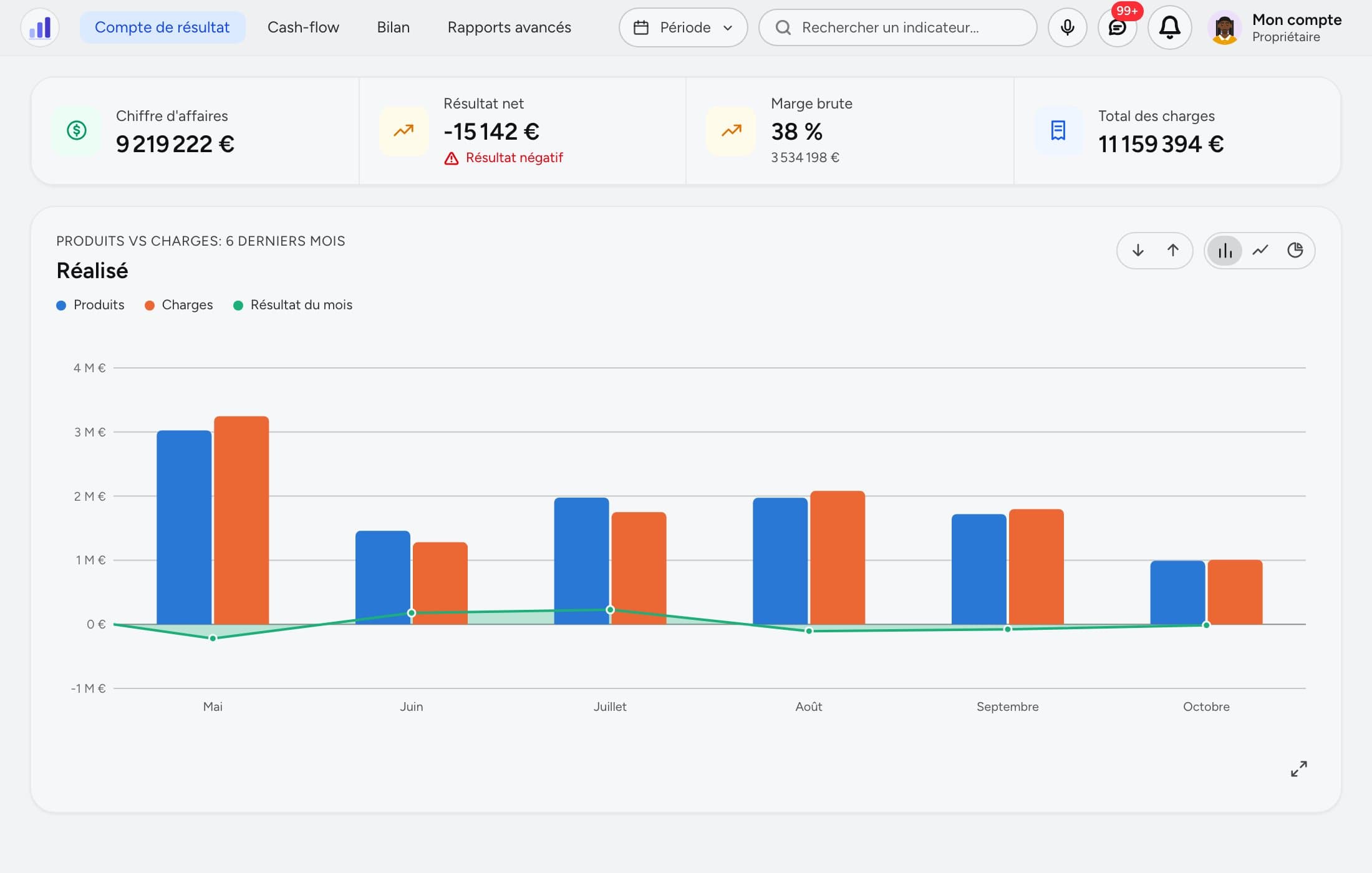Click the calendar icon in Période
1372x873 pixels.
pyautogui.click(x=640, y=27)
